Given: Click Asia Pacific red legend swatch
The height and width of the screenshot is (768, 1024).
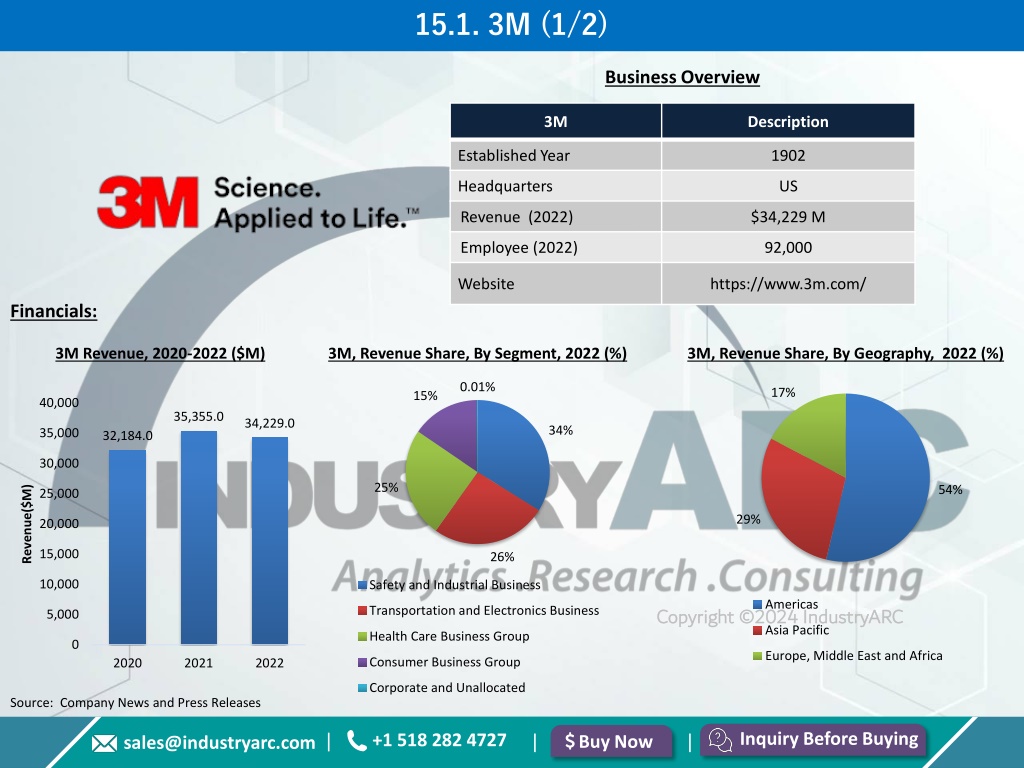Looking at the screenshot, I should [758, 630].
